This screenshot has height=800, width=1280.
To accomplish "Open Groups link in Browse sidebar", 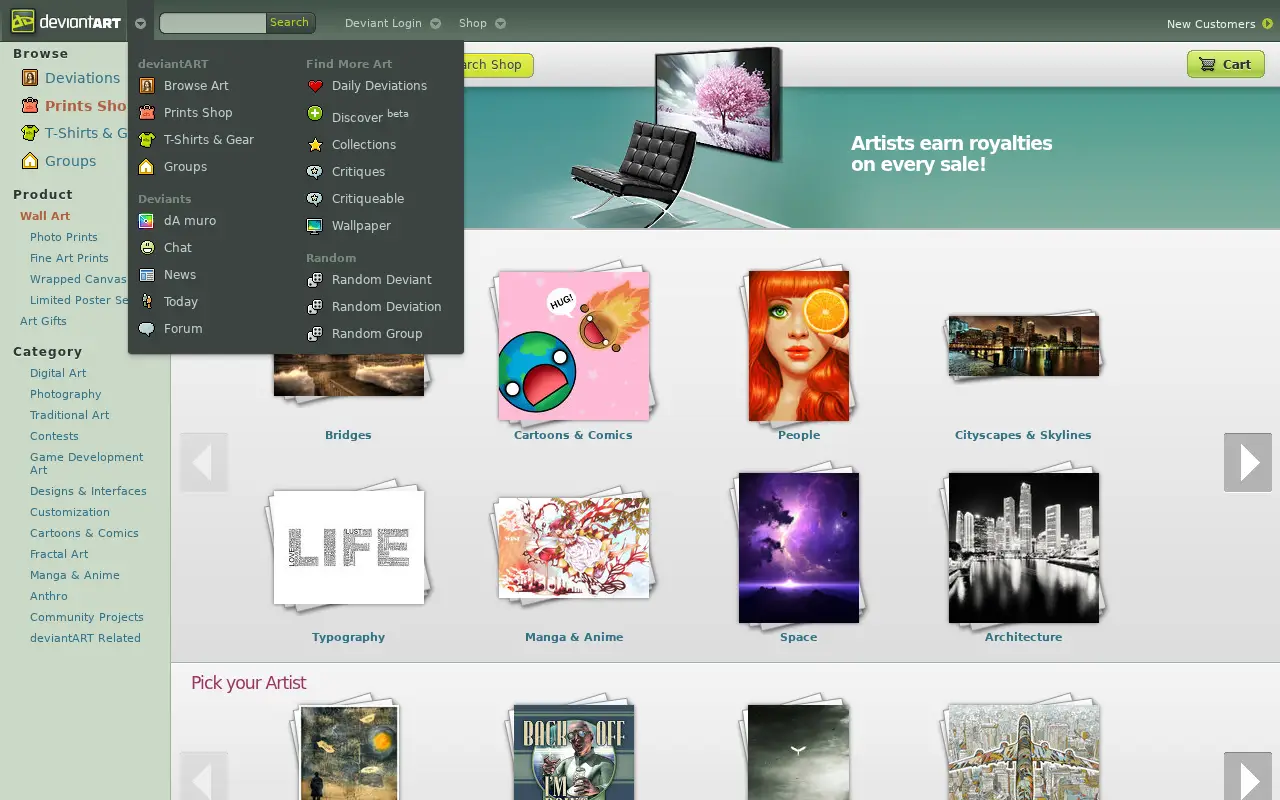I will (70, 161).
